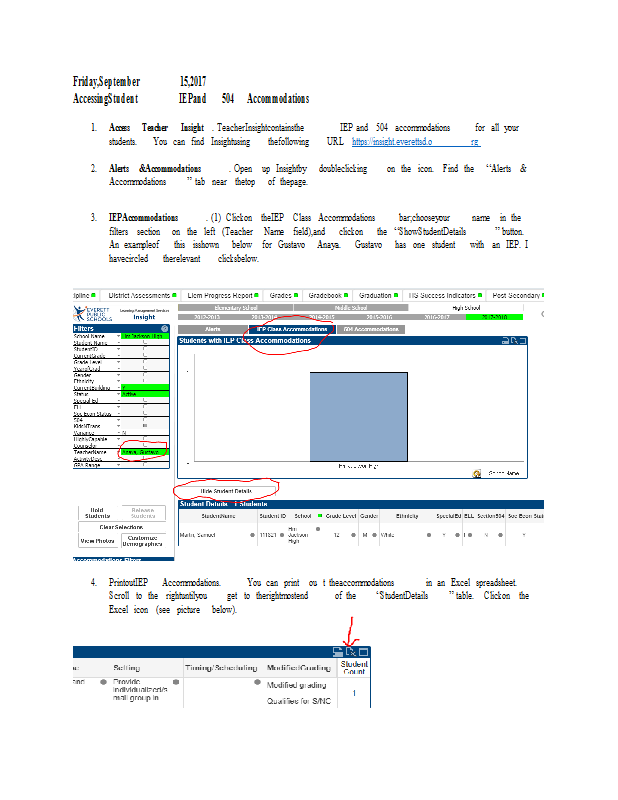Click the Timing/Scheduling column header
618x800 pixels.
click(221, 667)
